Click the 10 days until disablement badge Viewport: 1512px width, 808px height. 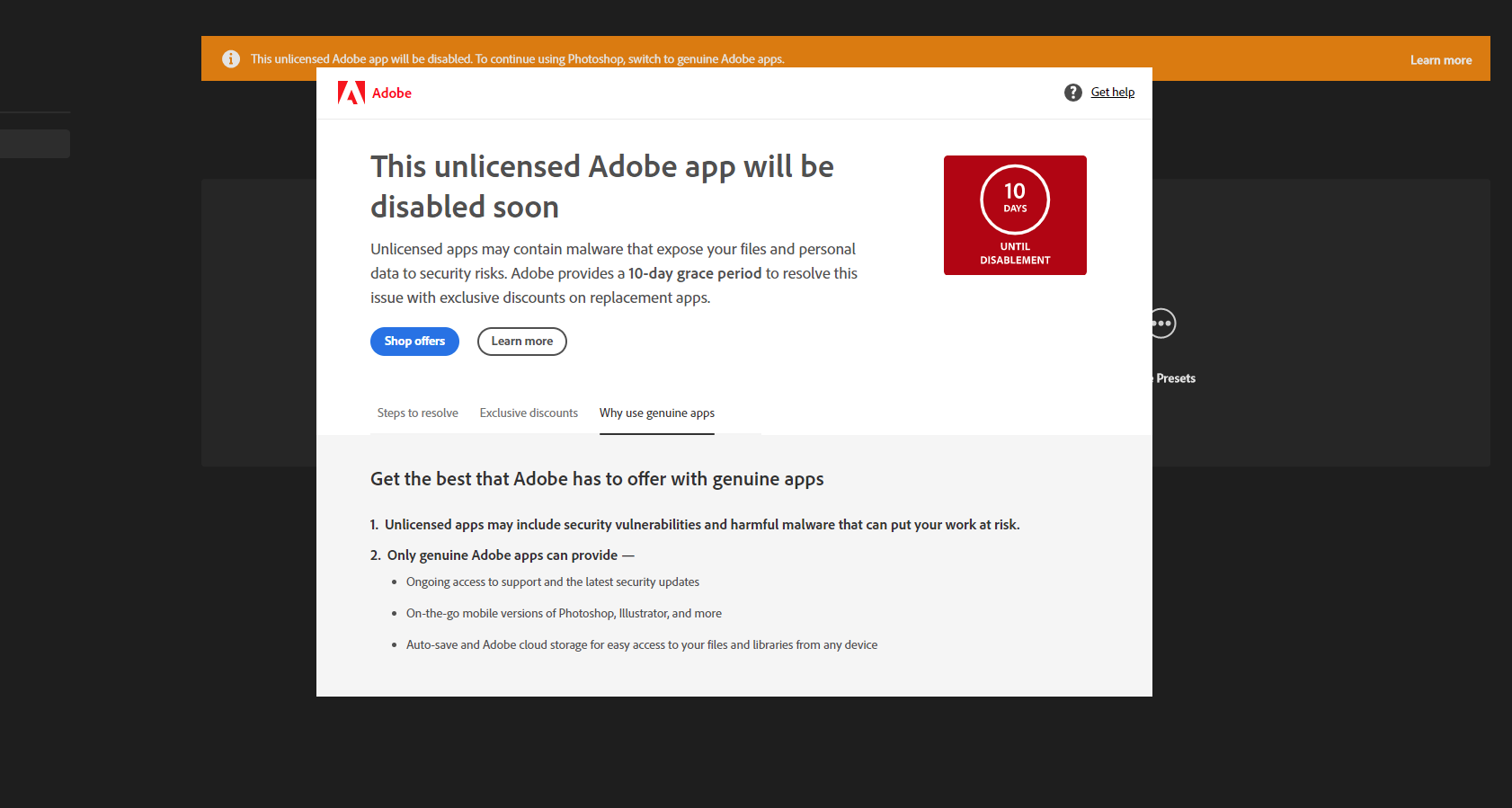pos(1015,216)
